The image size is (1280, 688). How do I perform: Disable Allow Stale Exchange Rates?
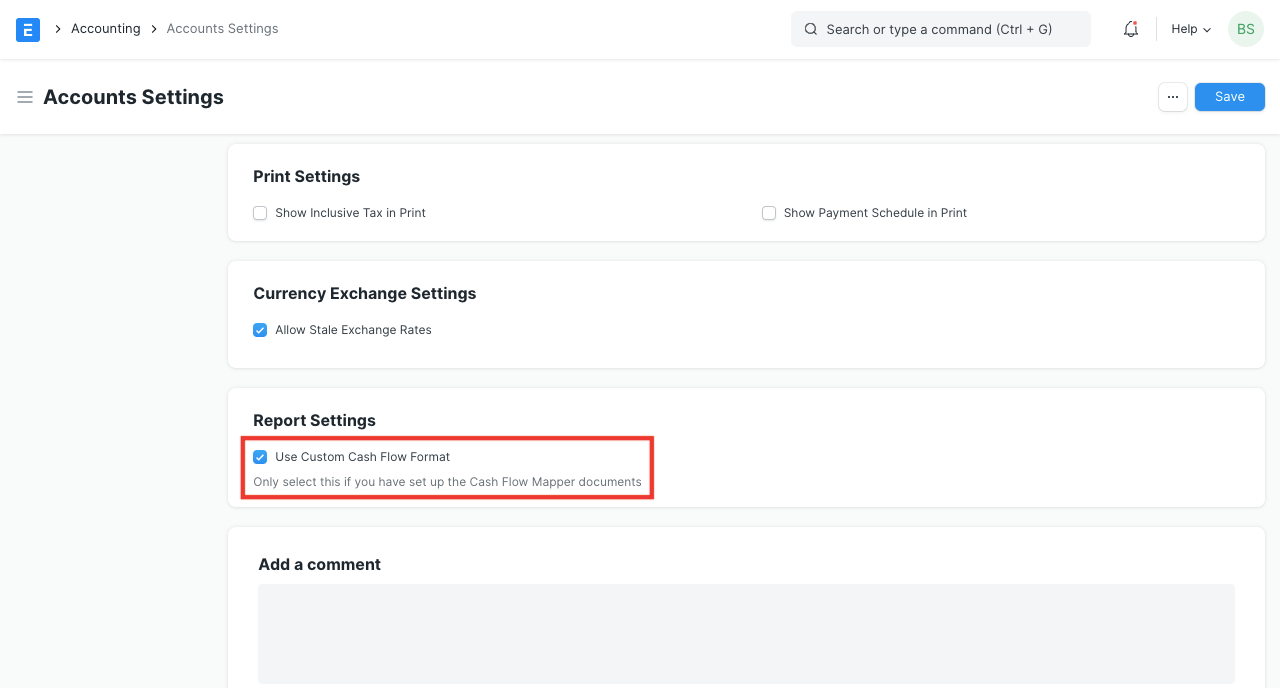[x=260, y=330]
